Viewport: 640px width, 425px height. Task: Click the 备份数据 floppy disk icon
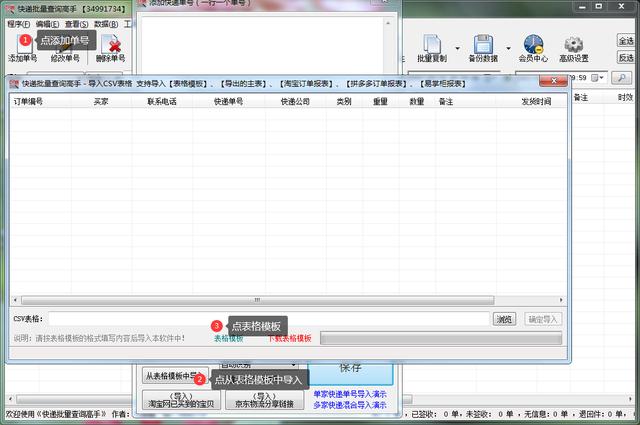point(483,44)
